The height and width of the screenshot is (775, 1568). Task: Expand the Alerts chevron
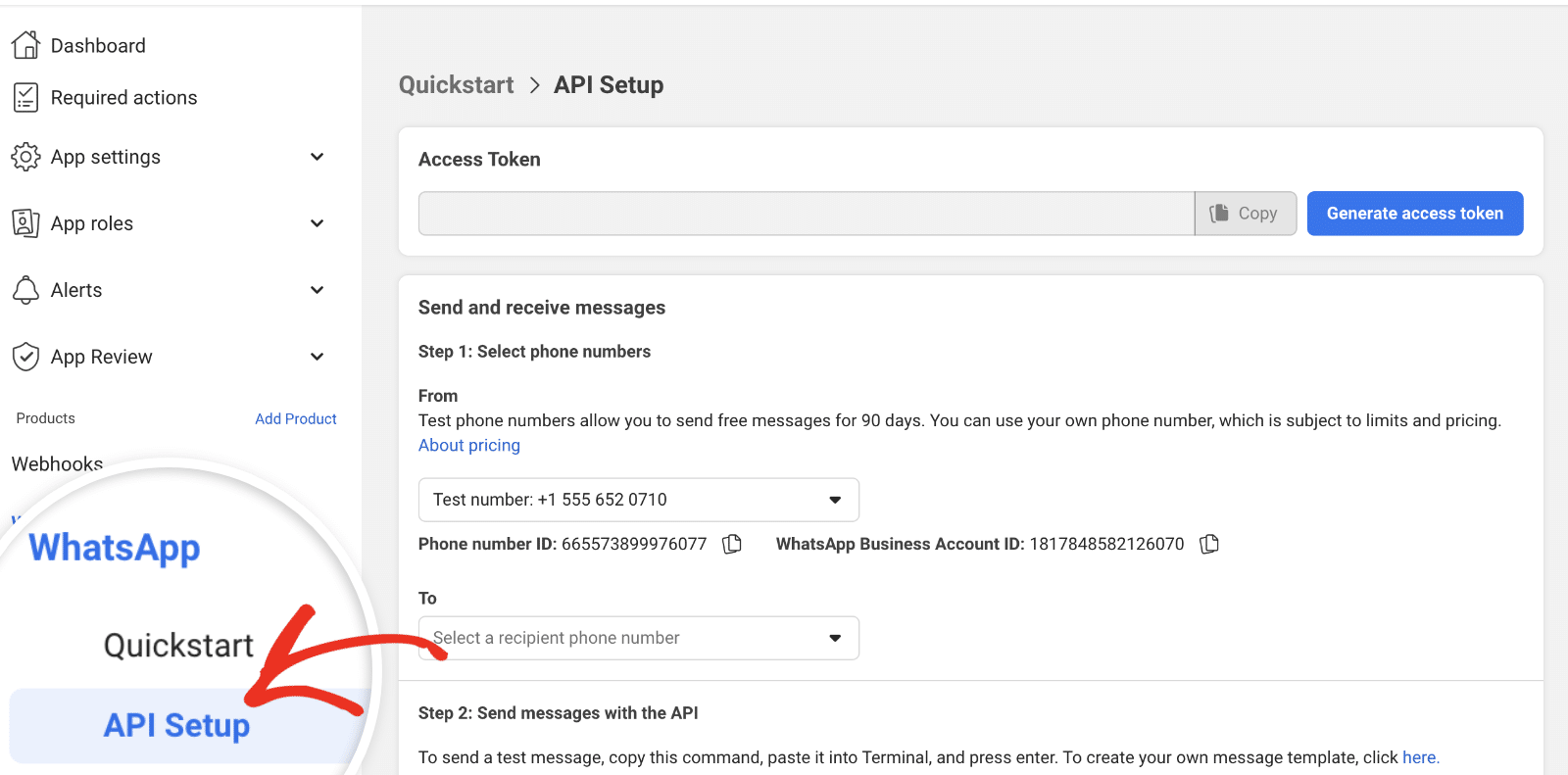[x=317, y=290]
